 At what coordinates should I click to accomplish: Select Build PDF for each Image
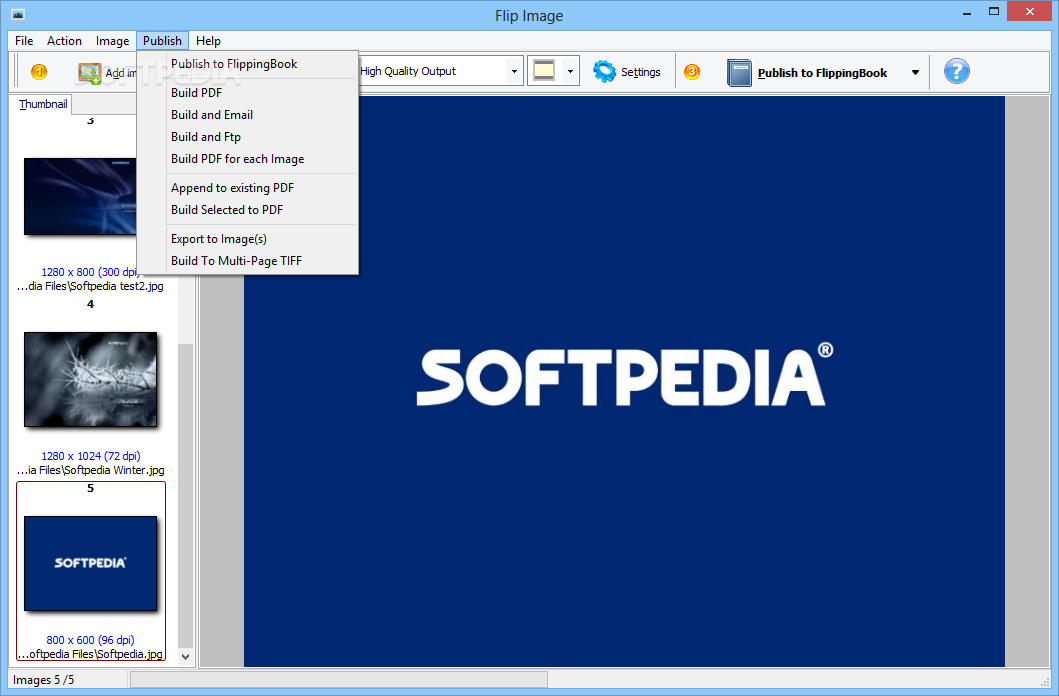(247, 159)
